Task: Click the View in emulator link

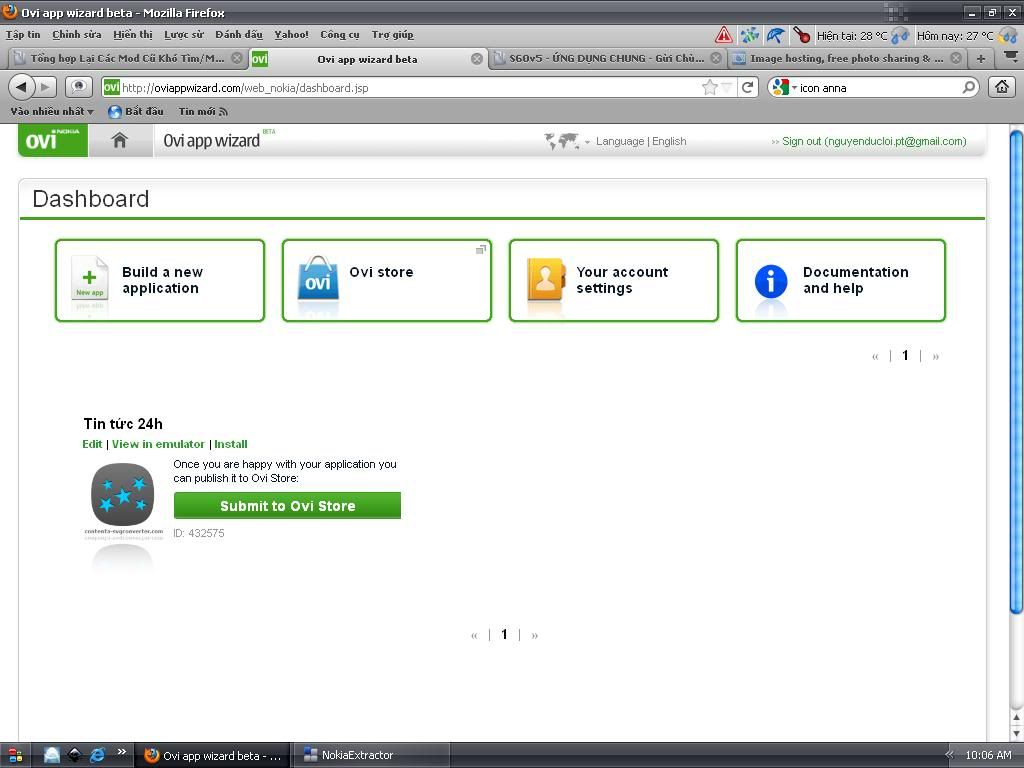Action: click(158, 444)
